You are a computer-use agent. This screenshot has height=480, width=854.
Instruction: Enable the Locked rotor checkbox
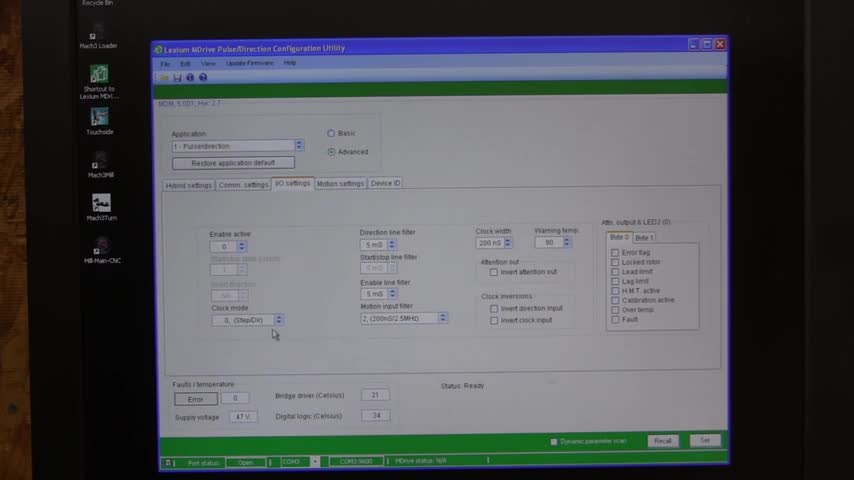[x=615, y=263]
